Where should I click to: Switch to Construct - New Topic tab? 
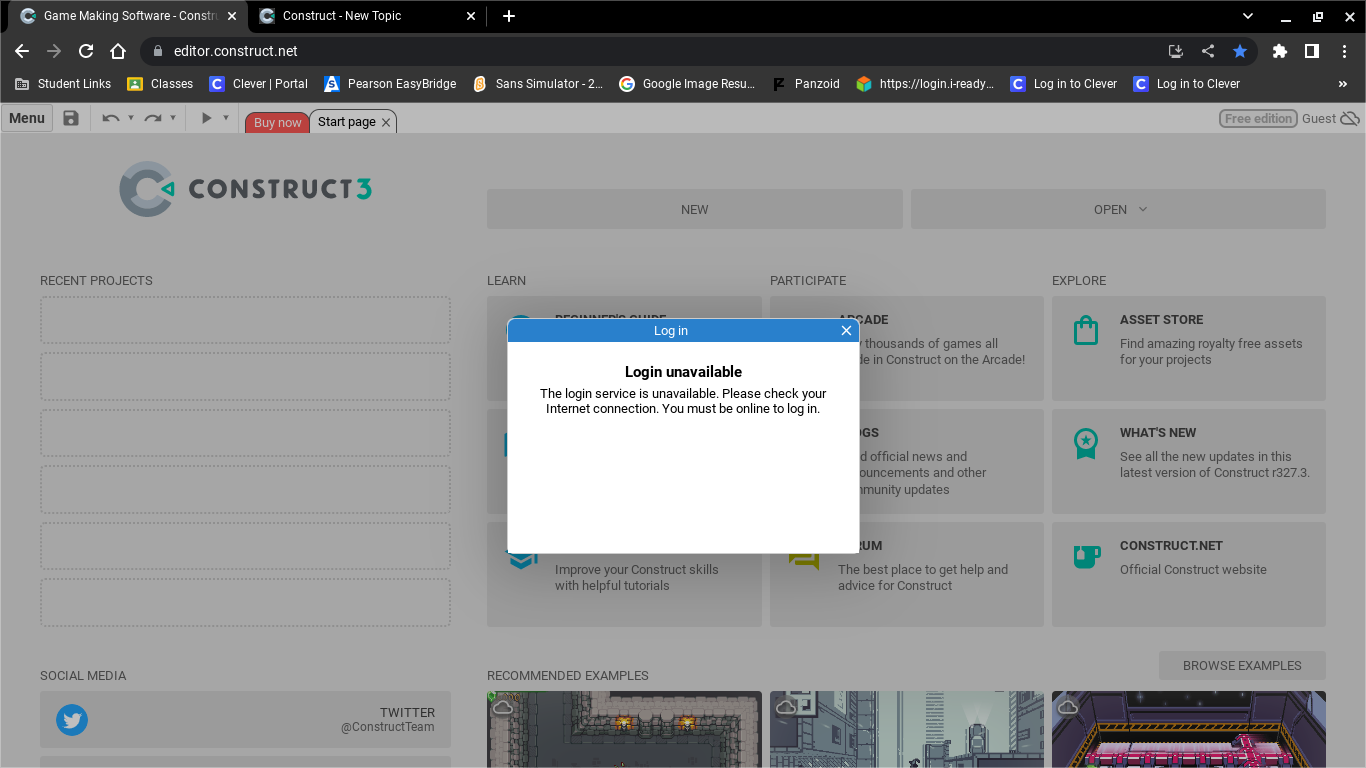pos(366,16)
